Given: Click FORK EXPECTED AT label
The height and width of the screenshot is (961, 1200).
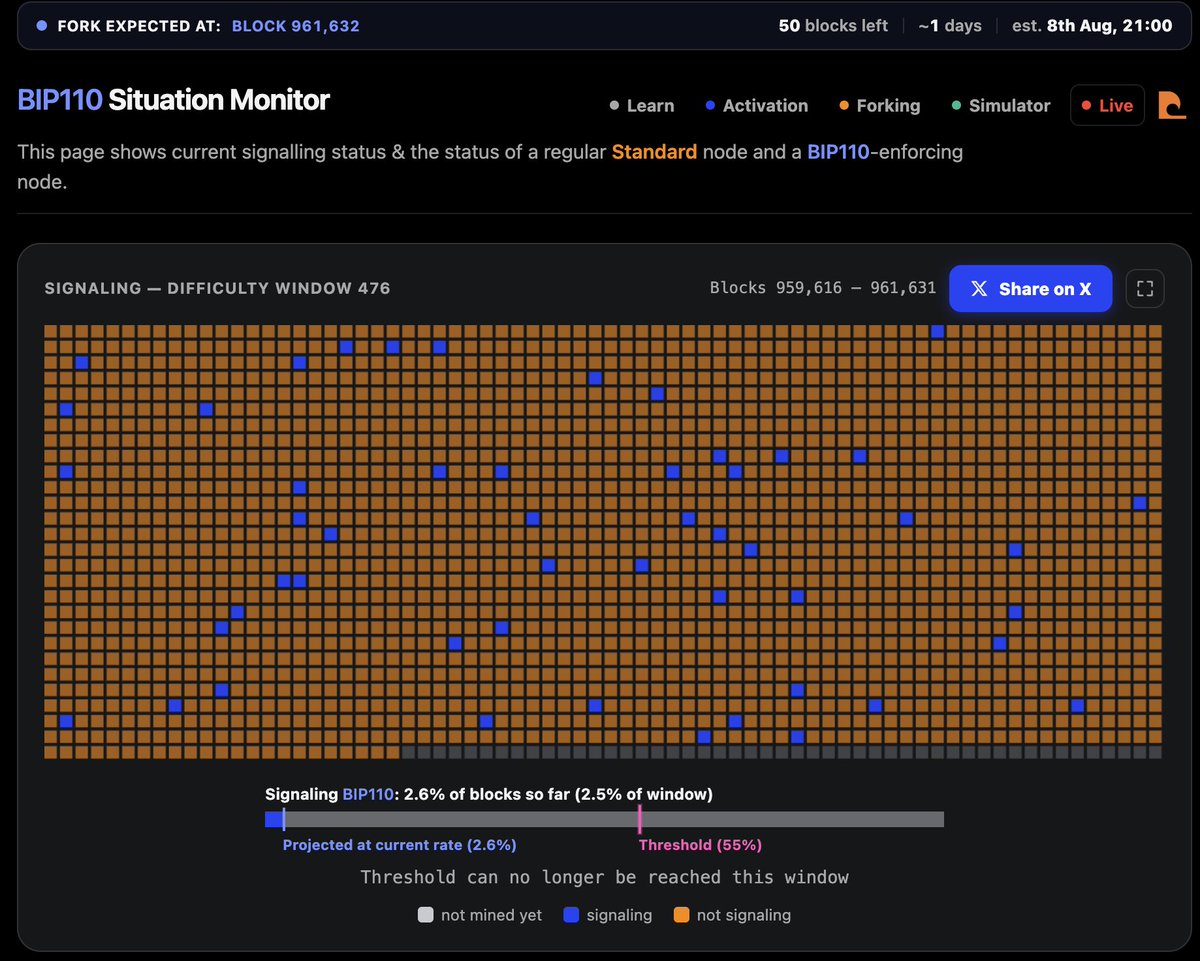Looking at the screenshot, I should point(139,26).
